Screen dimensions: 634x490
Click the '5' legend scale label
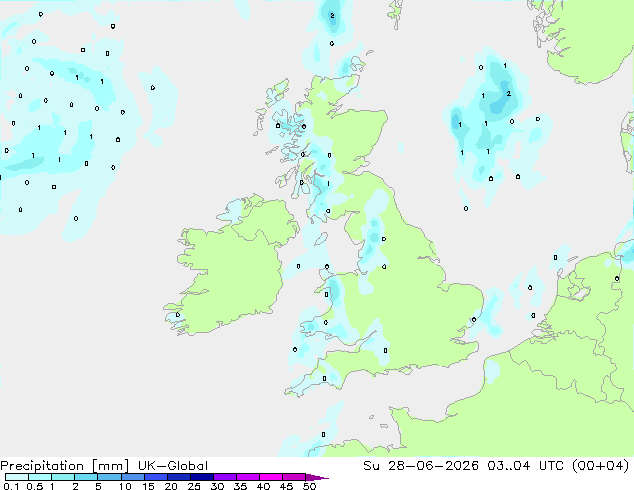pyautogui.click(x=98, y=486)
